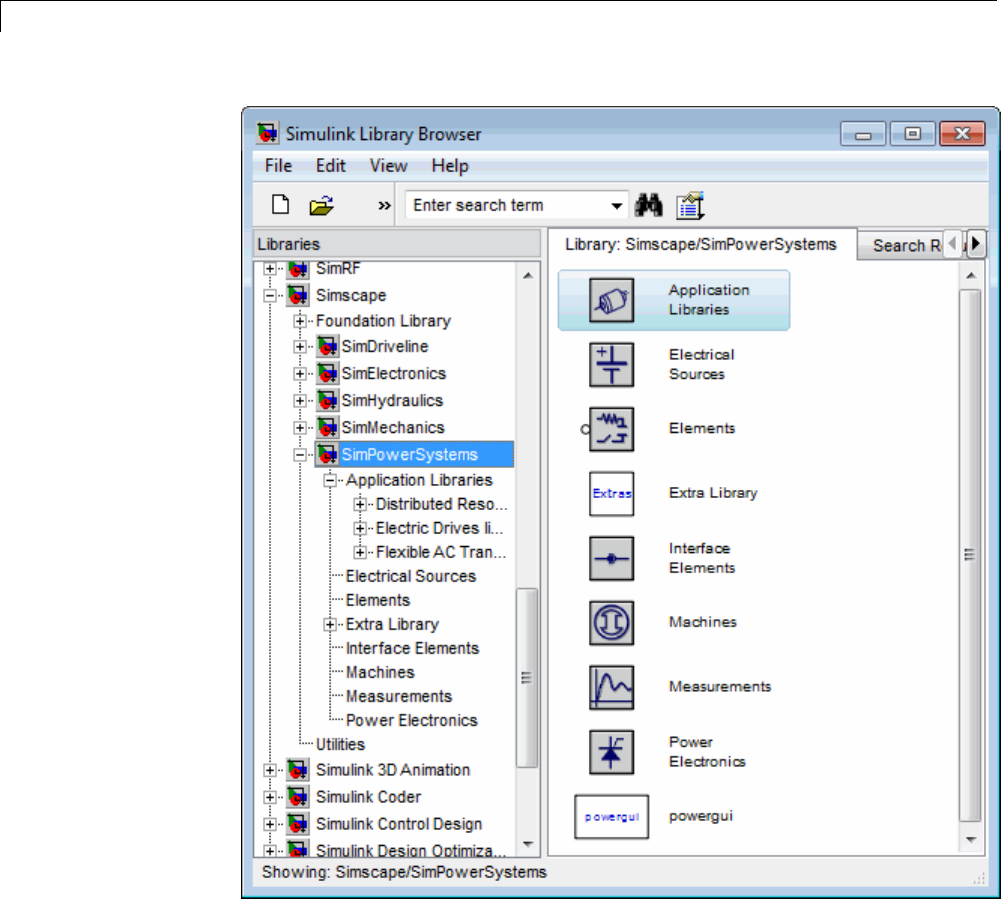
Task: Click the Open model folder icon
Action: tap(322, 205)
